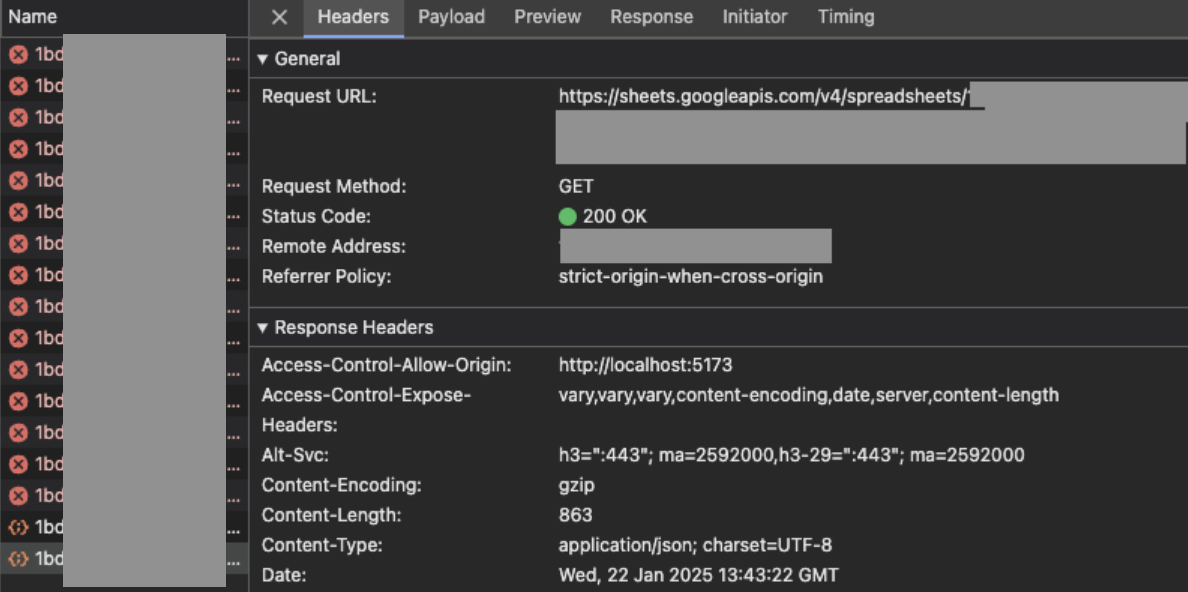Click the 'Content-Encoding:' header name
This screenshot has height=592, width=1188.
(342, 485)
